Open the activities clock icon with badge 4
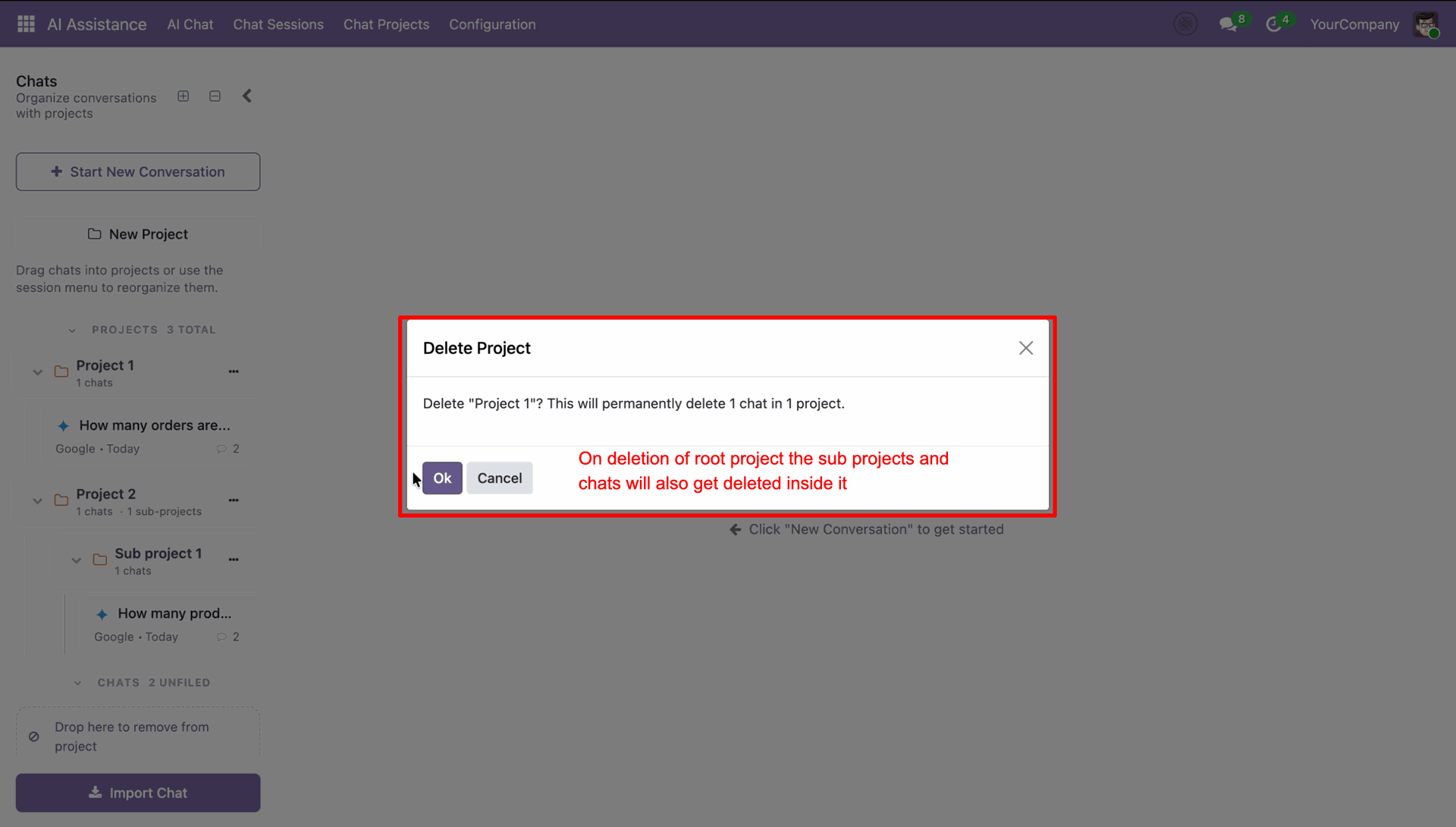1456x827 pixels. pos(1274,24)
